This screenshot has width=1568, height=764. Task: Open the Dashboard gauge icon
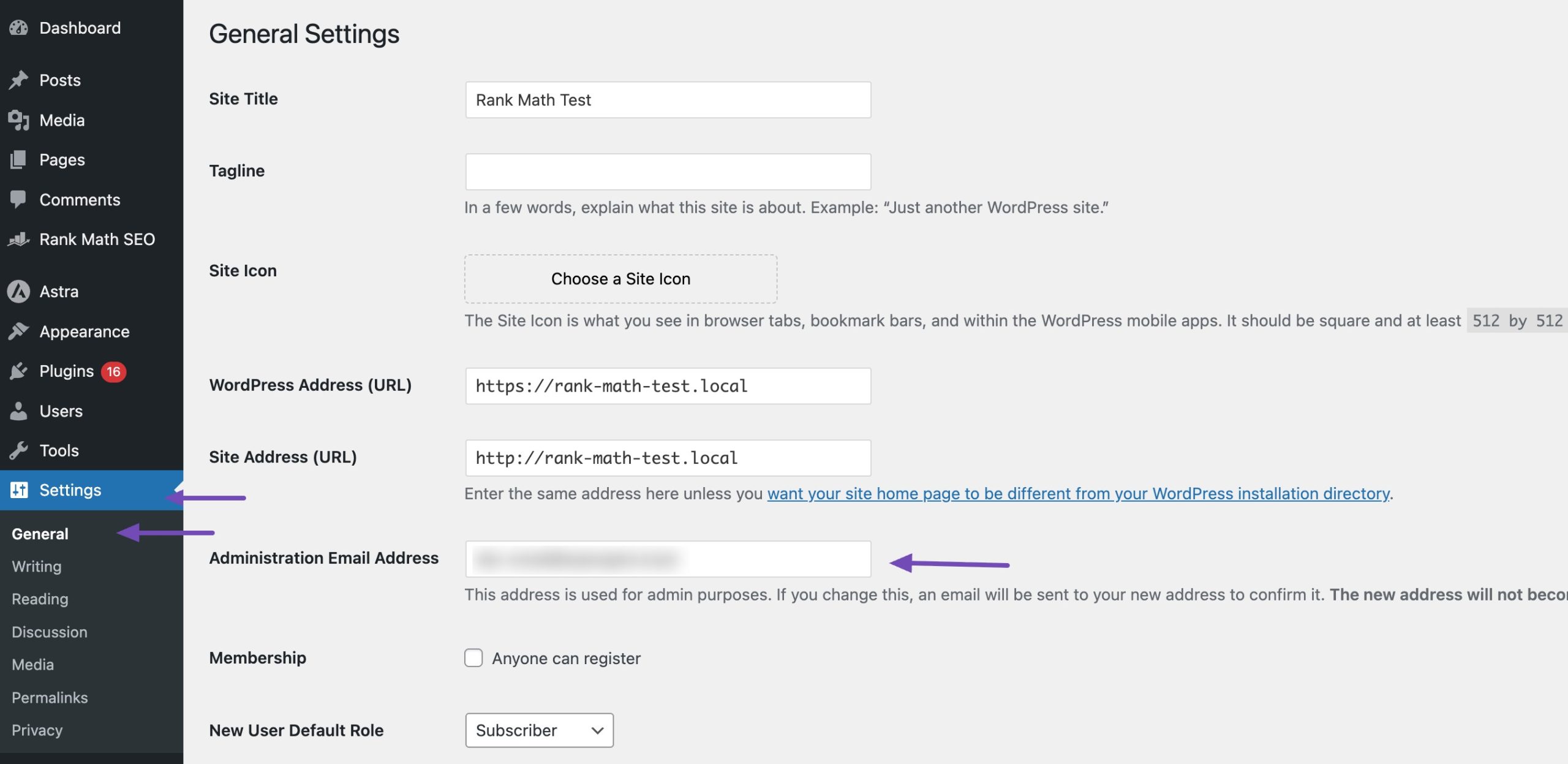tap(18, 28)
